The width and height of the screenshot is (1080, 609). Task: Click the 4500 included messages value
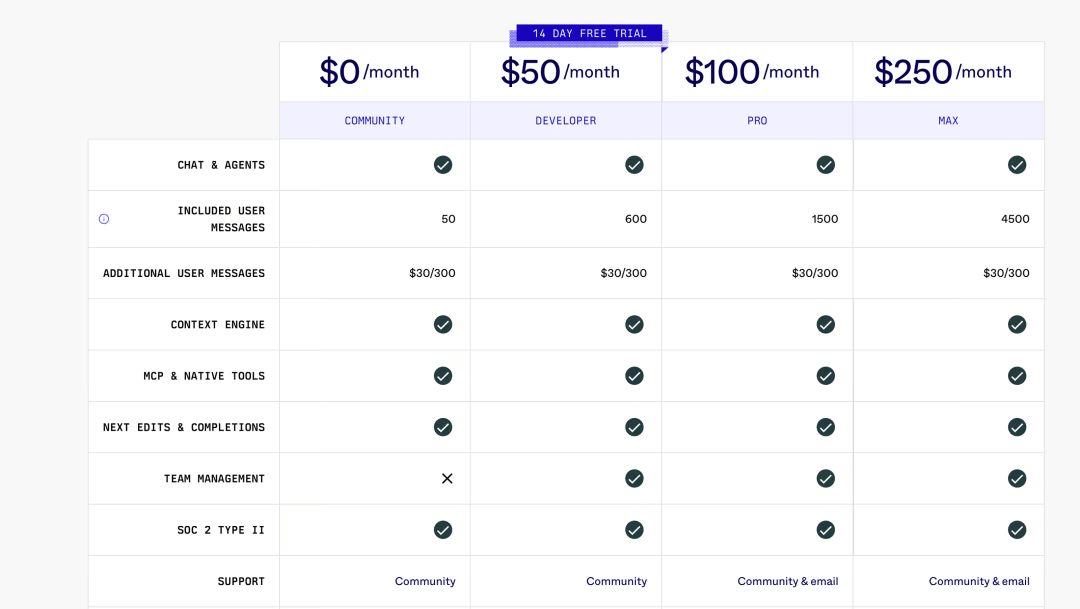point(1015,219)
